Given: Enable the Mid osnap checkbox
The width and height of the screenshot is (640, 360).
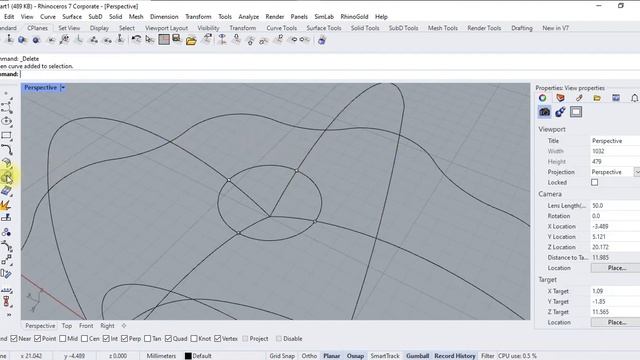Looking at the screenshot, I should coord(62,339).
